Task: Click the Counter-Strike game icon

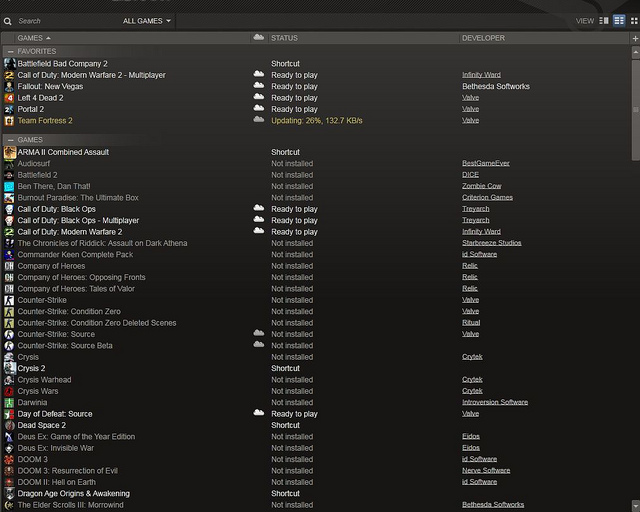Action: [9, 301]
